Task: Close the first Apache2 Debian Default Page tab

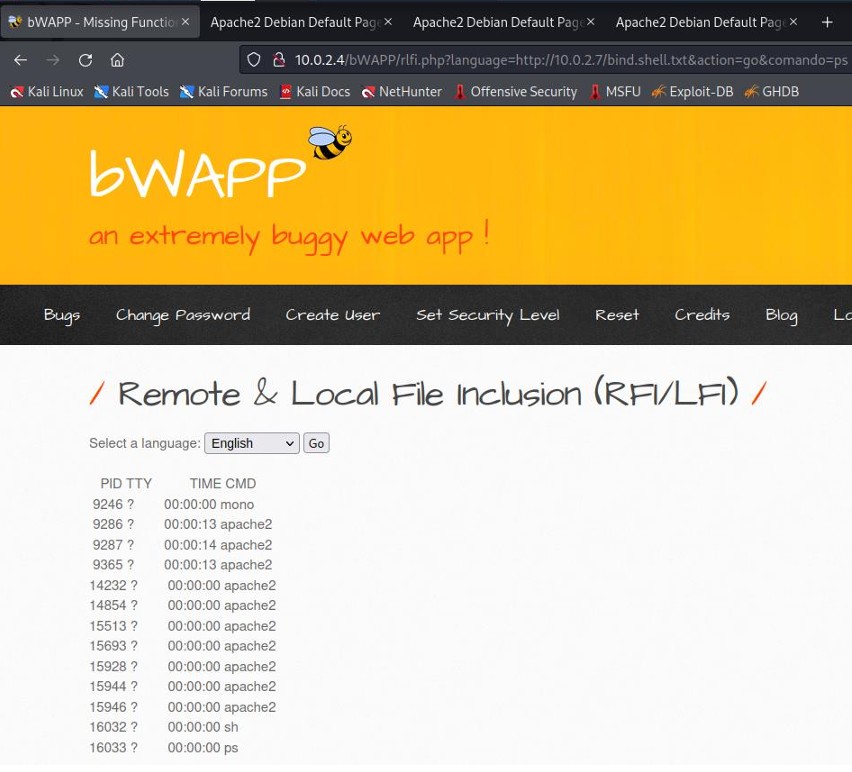Action: point(388,22)
